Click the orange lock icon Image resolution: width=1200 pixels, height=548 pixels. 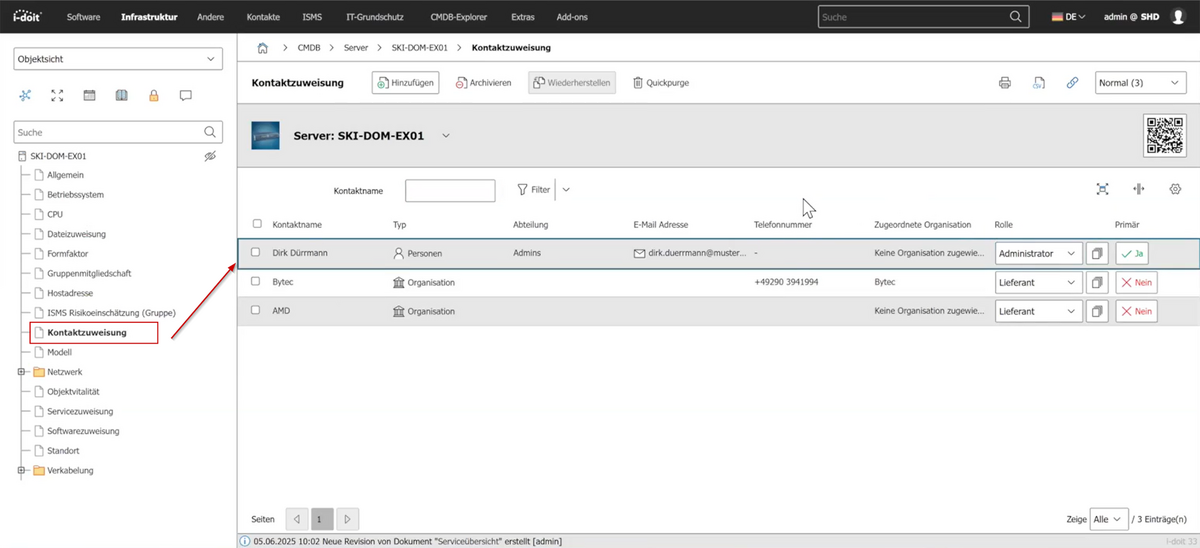[154, 96]
